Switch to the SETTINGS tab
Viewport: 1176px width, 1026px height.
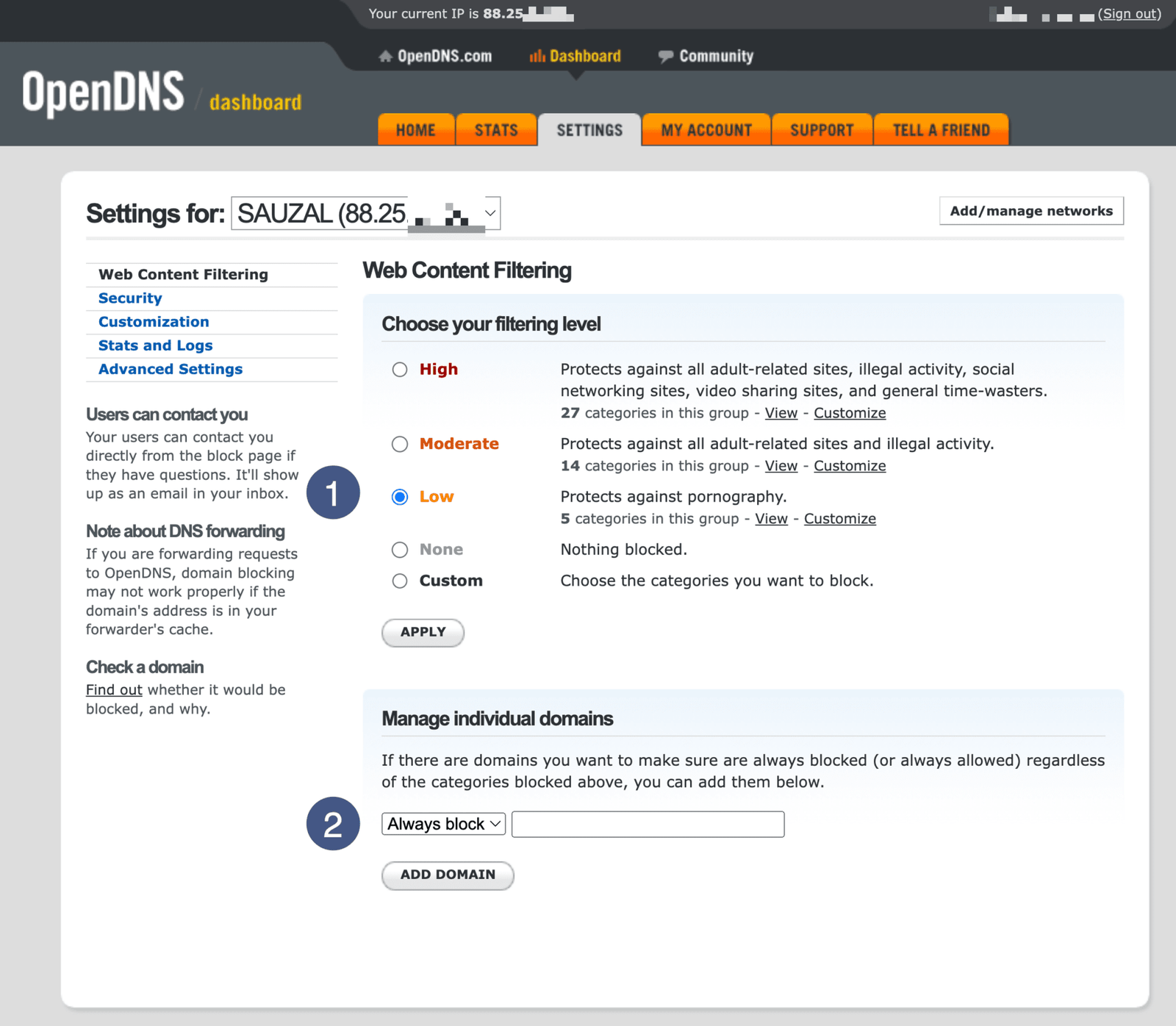589,130
